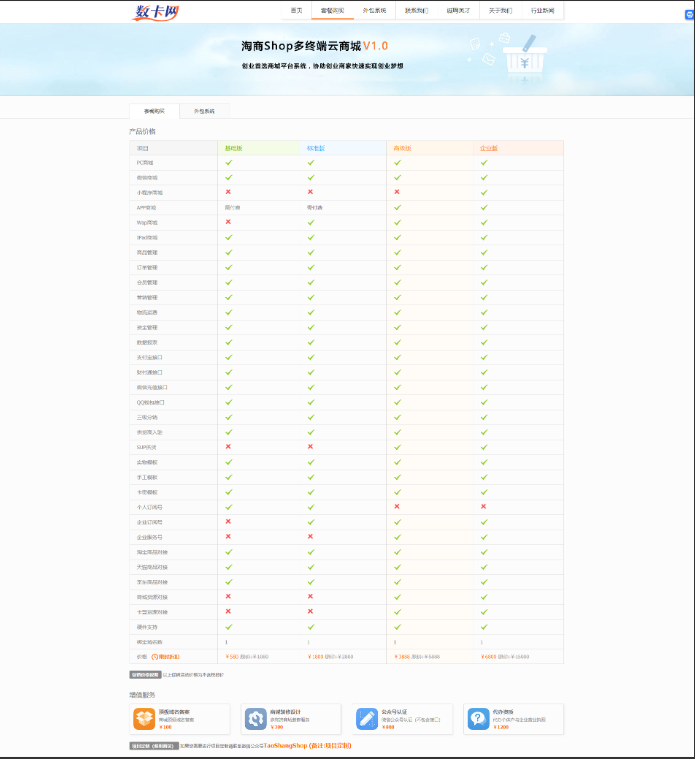
Task: Click the ￥600 service price
Action: (x=388, y=727)
